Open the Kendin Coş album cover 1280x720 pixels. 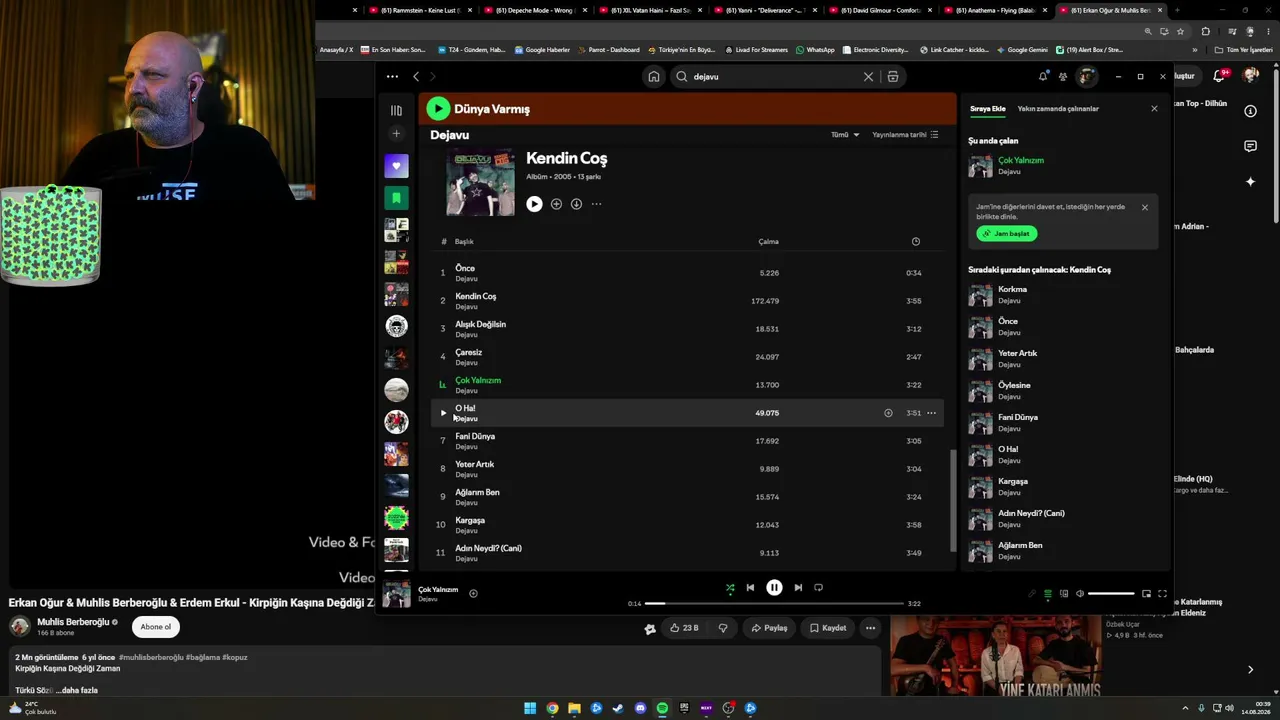[x=480, y=182]
